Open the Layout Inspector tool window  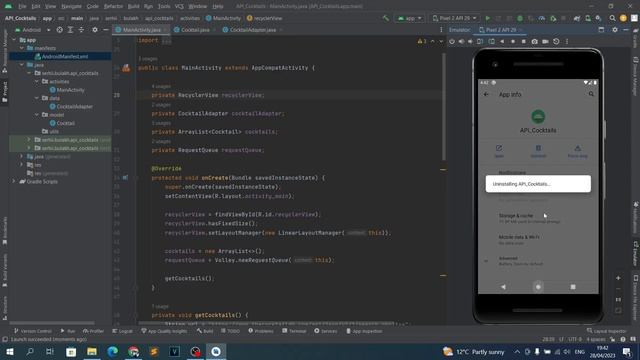[x=607, y=331]
